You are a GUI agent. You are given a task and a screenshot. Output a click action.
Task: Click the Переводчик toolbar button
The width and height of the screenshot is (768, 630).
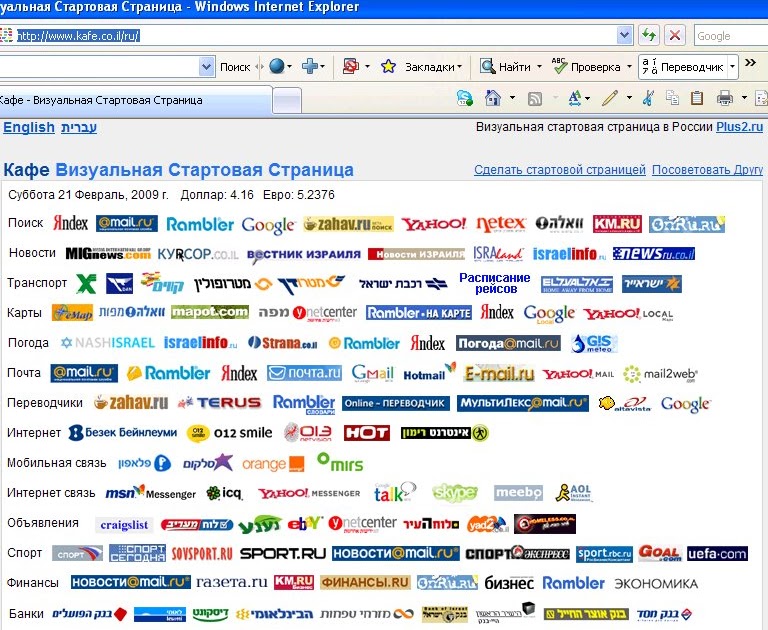[683, 67]
